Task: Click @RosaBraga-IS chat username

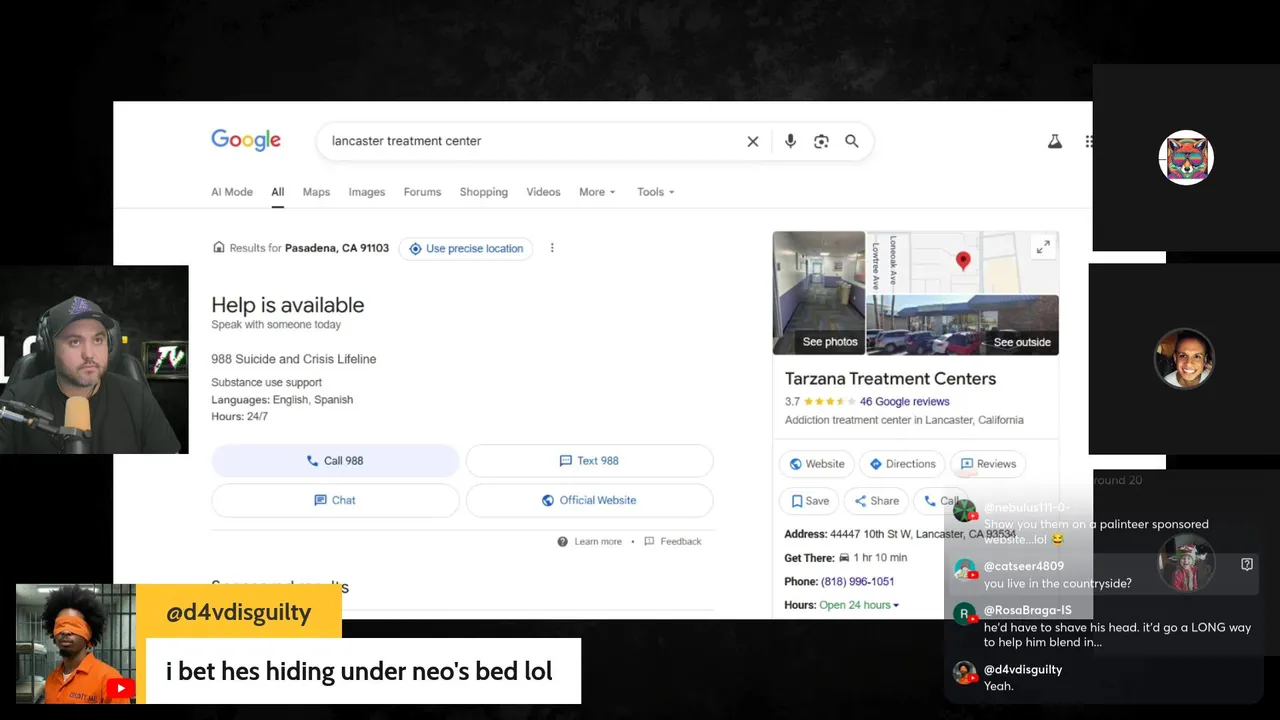Action: [1027, 610]
